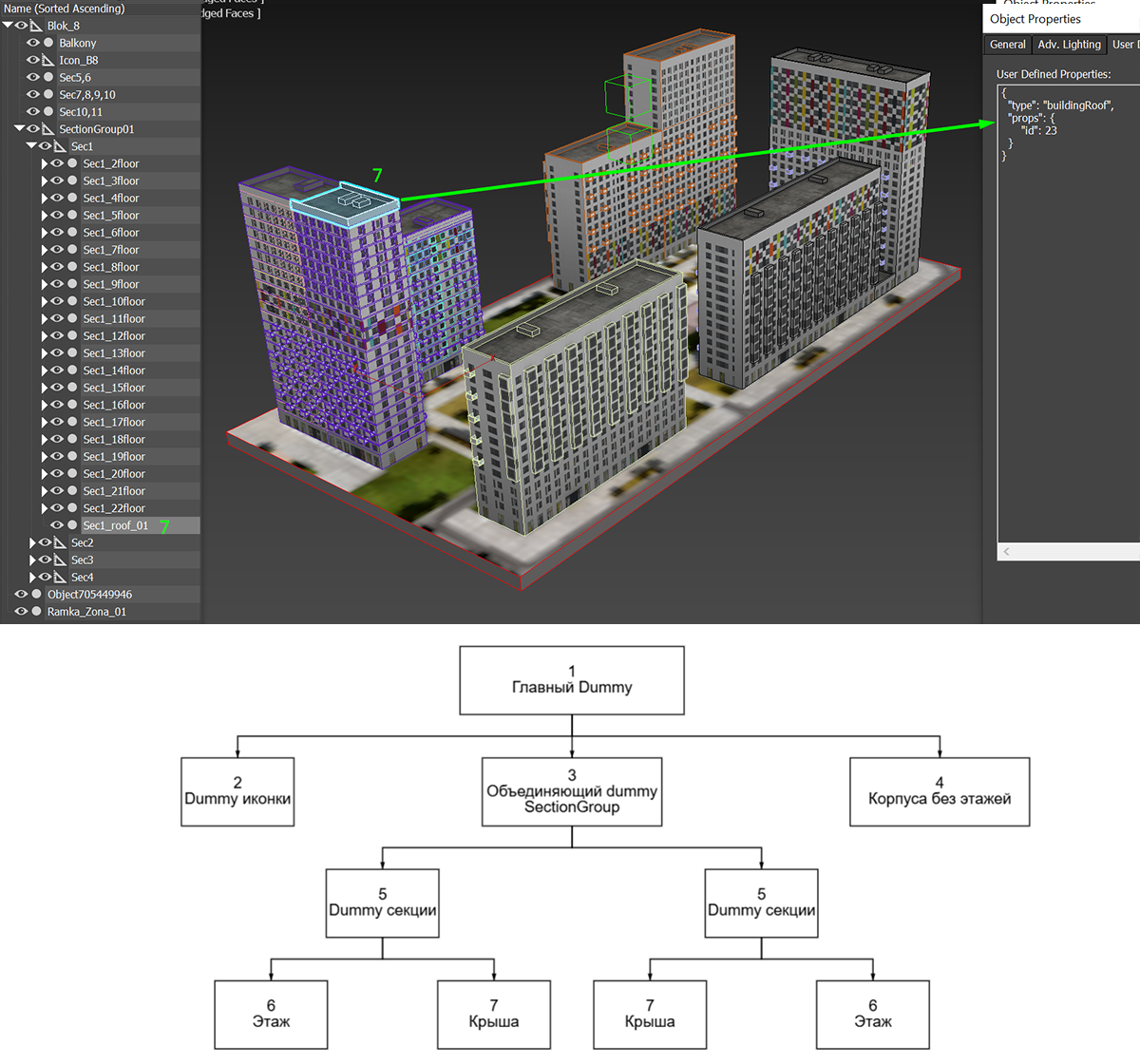
Task: Click the 'Корпуса без этажей' diagram box
Action: point(940,791)
